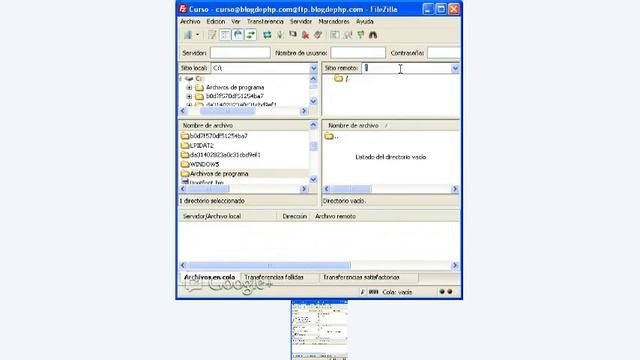
Task: Collapse the C: drive tree node
Action: point(180,78)
